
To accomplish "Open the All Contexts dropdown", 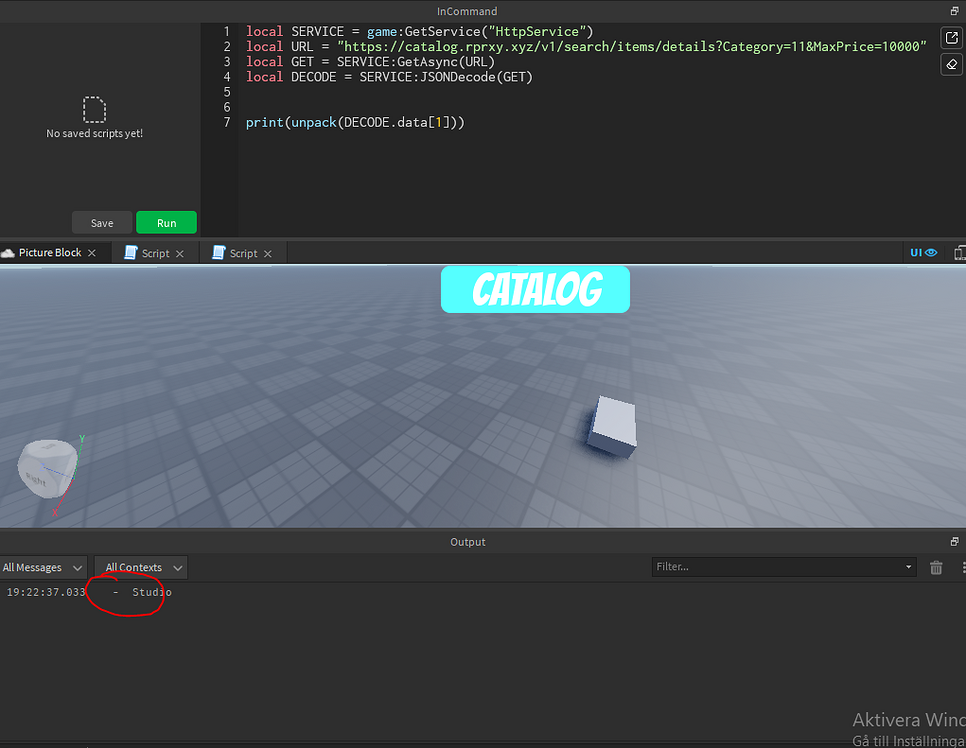I will [140, 566].
